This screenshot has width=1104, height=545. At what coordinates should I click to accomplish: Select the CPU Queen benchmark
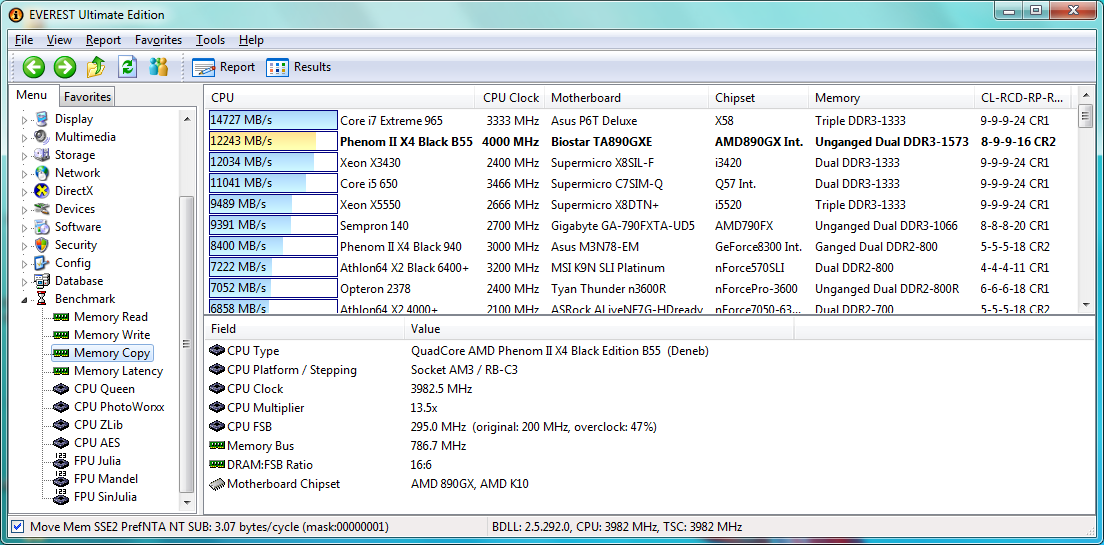pyautogui.click(x=104, y=389)
